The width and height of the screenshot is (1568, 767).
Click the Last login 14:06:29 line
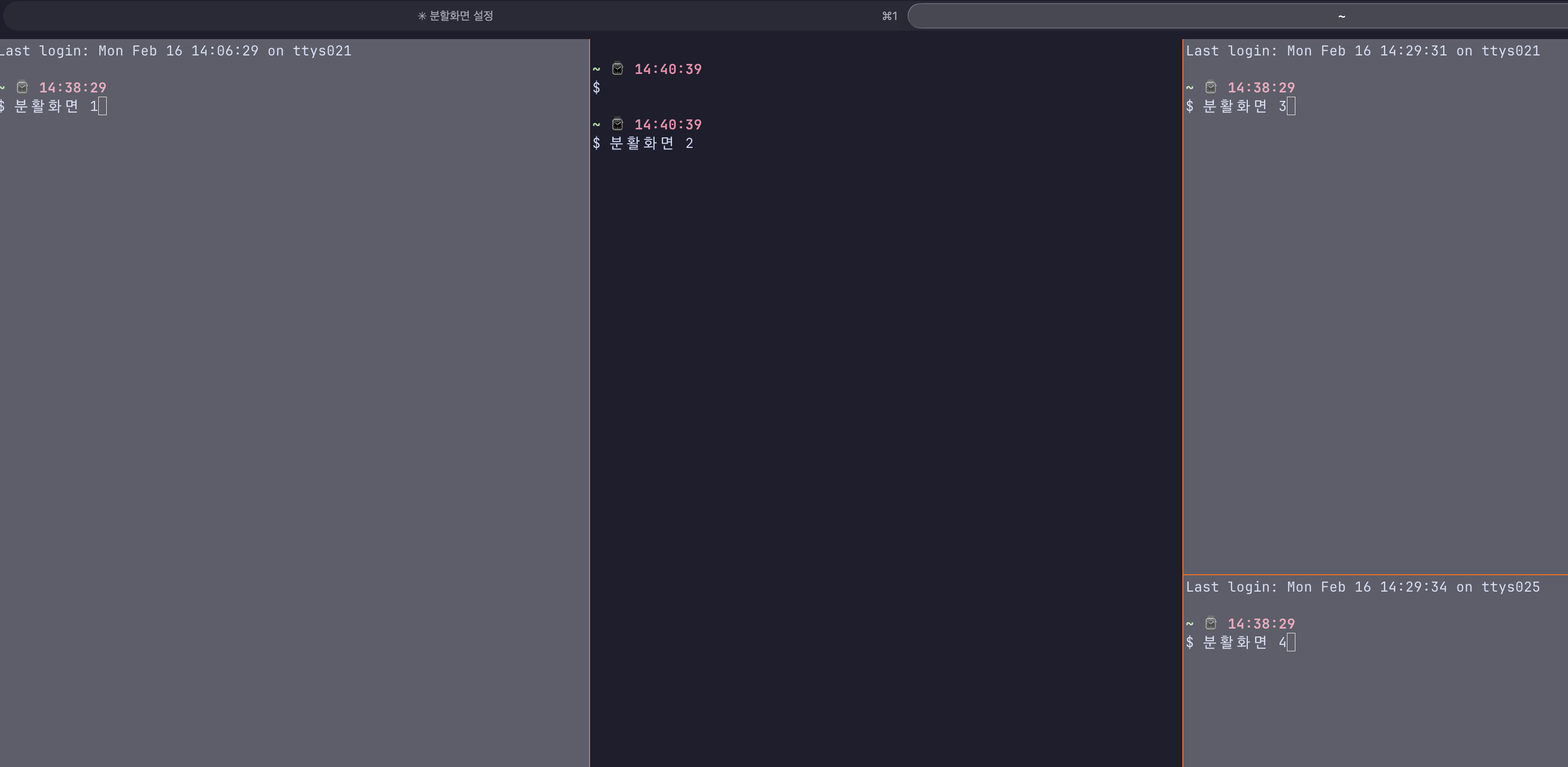(x=175, y=51)
